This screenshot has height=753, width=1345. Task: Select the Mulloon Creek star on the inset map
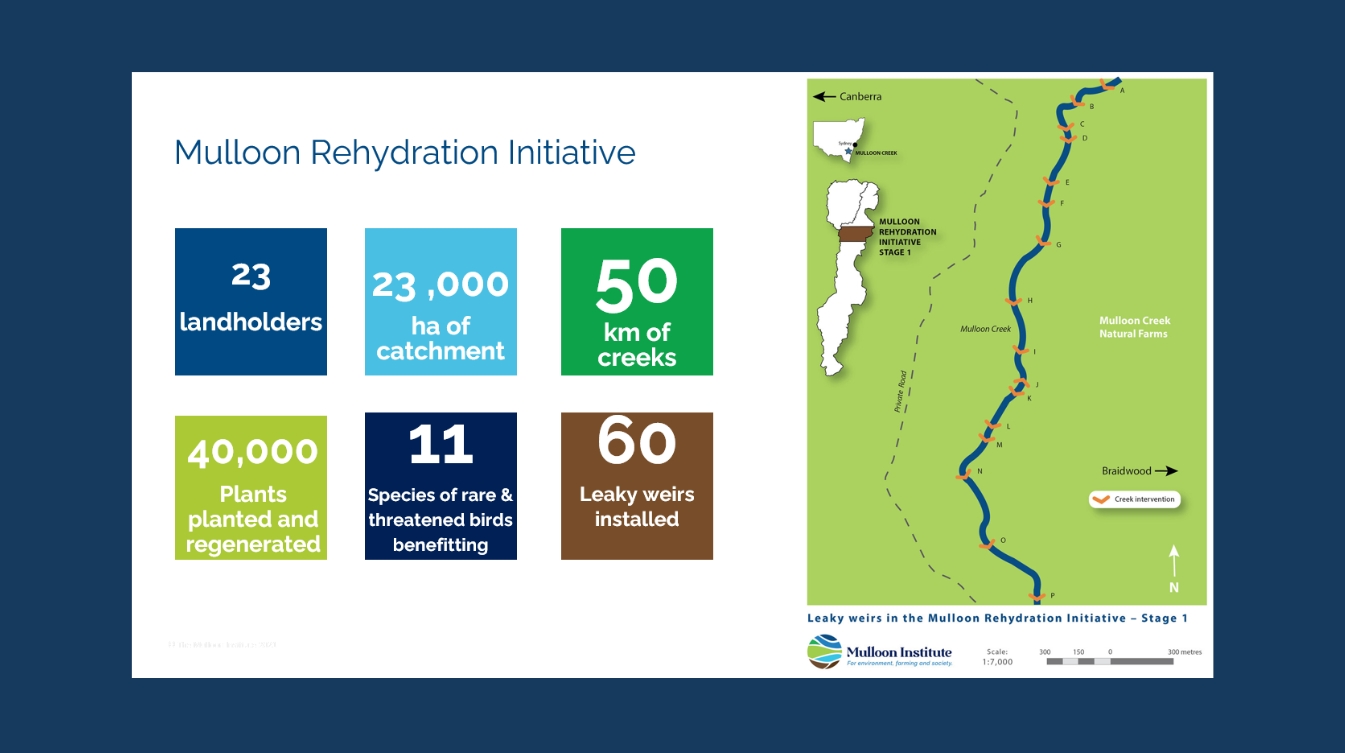848,151
